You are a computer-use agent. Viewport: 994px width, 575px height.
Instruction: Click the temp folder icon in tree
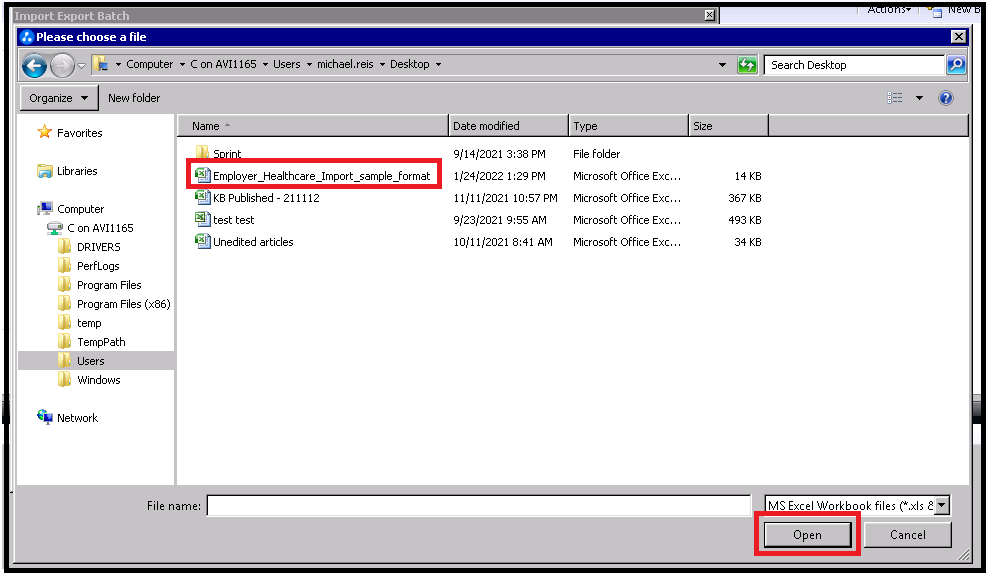coord(64,323)
